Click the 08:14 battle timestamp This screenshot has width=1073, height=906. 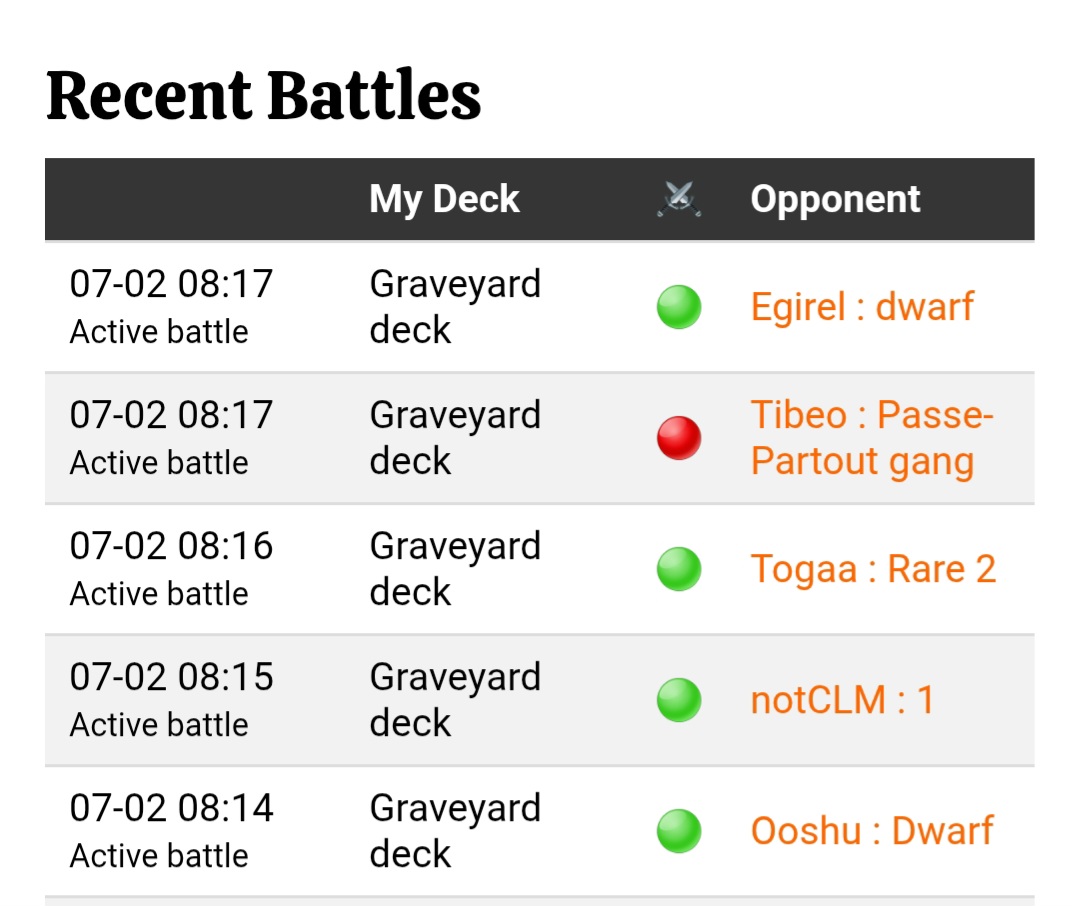click(171, 808)
